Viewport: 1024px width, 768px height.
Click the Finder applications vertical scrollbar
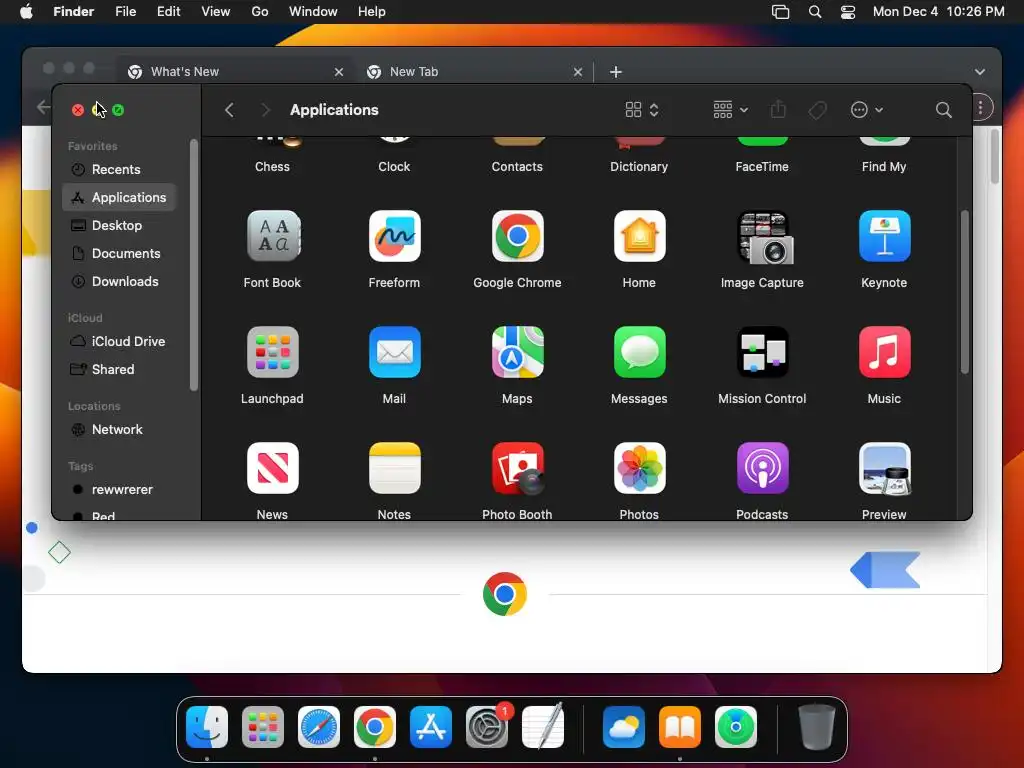pos(965,292)
